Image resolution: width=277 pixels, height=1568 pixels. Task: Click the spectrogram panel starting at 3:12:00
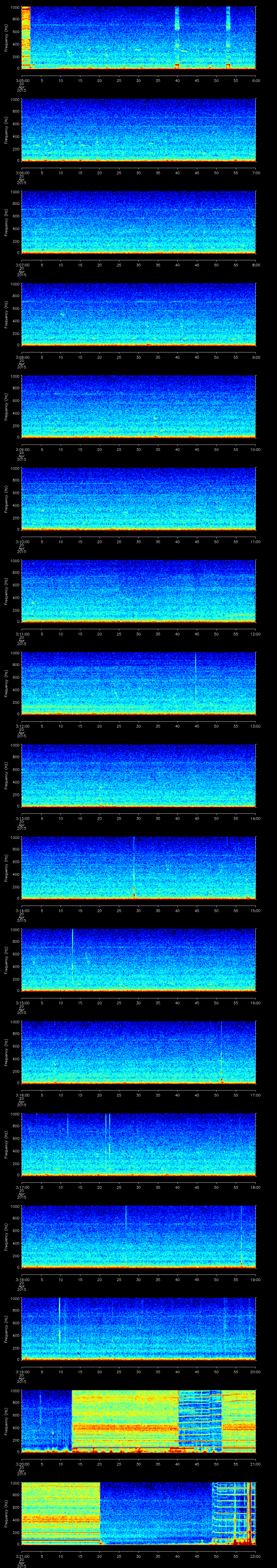tap(138, 683)
